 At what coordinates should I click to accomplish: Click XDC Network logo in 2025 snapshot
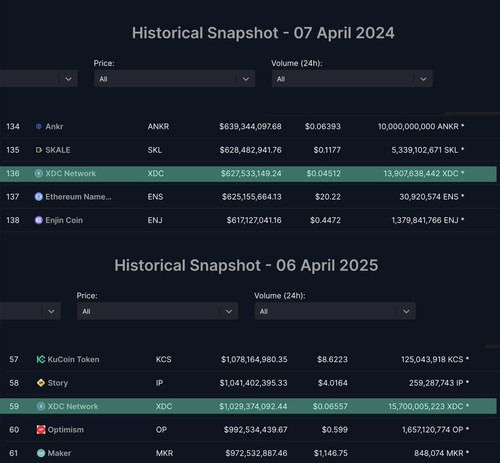click(x=41, y=406)
